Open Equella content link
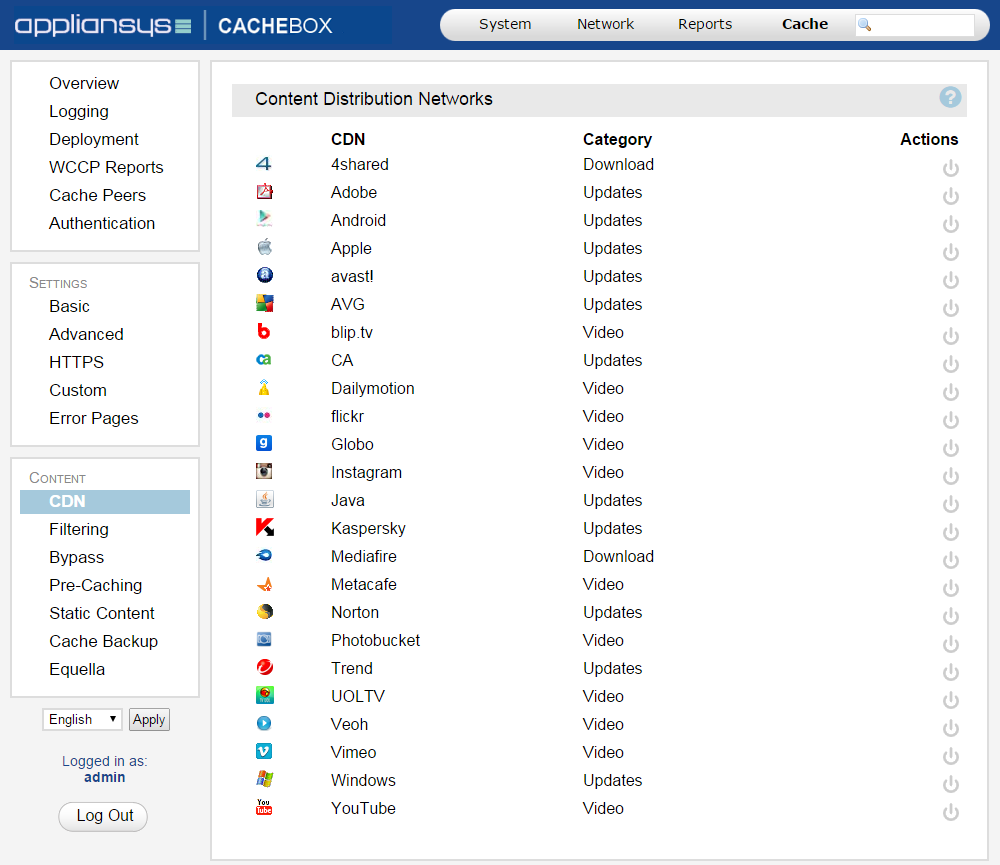Image resolution: width=1000 pixels, height=865 pixels. 77,669
